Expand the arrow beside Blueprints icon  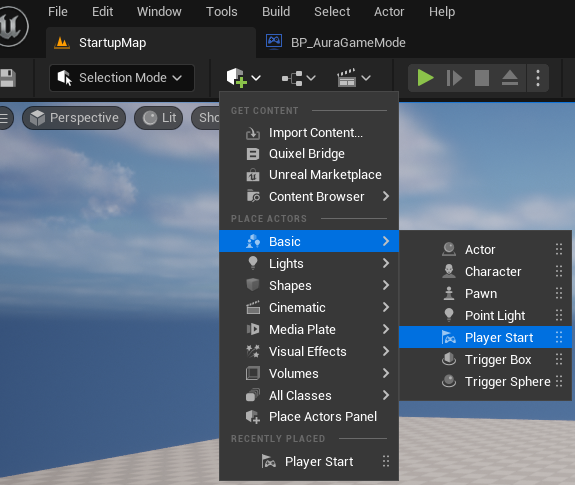[311, 78]
